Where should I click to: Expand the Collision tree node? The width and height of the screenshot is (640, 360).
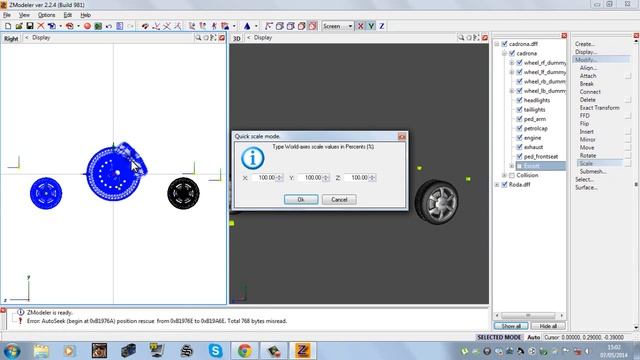coord(504,175)
